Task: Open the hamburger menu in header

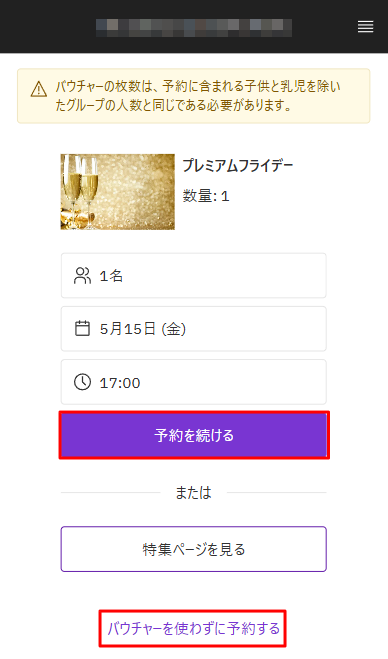Action: (365, 27)
